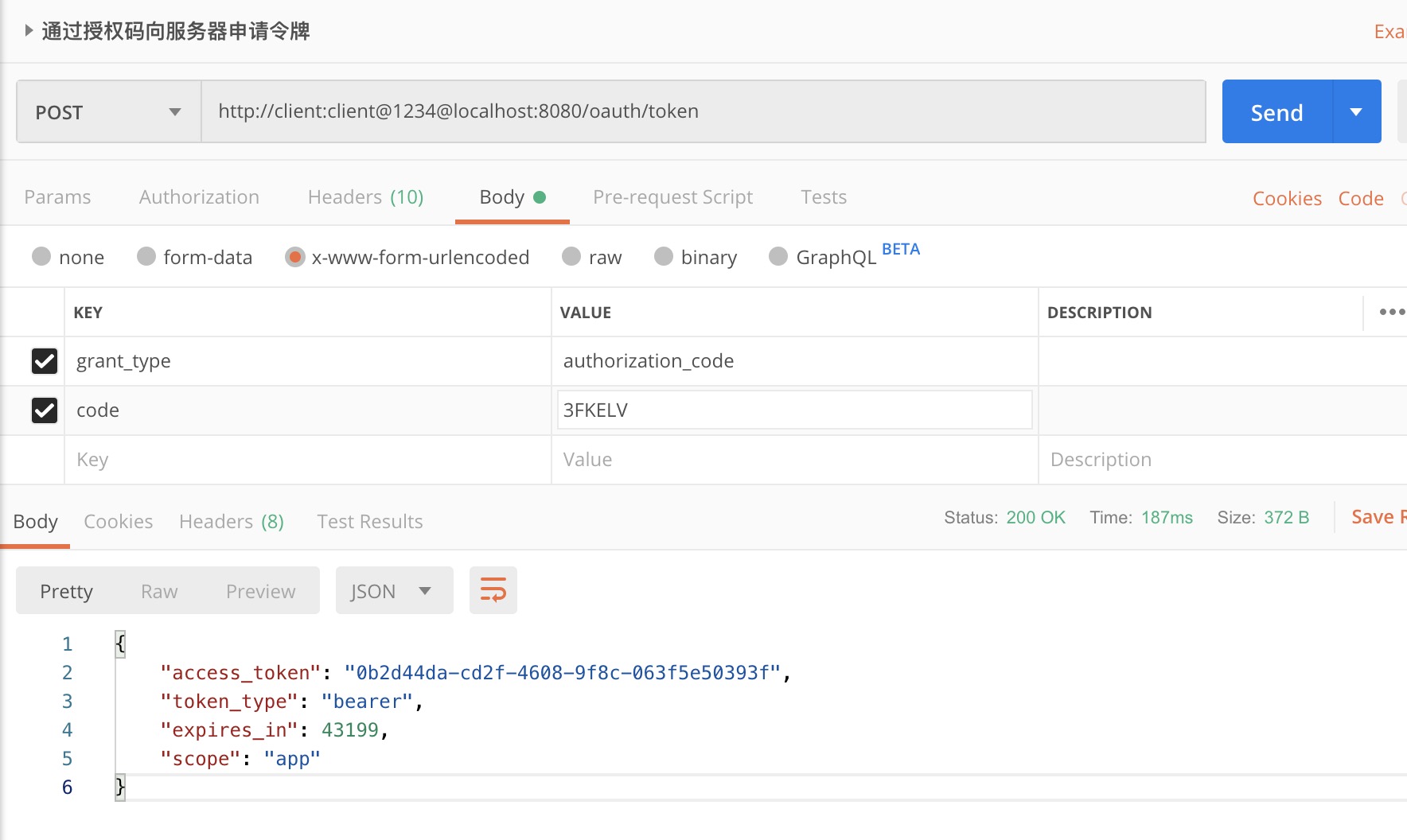
Task: Click the empty Description placeholder field
Action: (x=1222, y=460)
